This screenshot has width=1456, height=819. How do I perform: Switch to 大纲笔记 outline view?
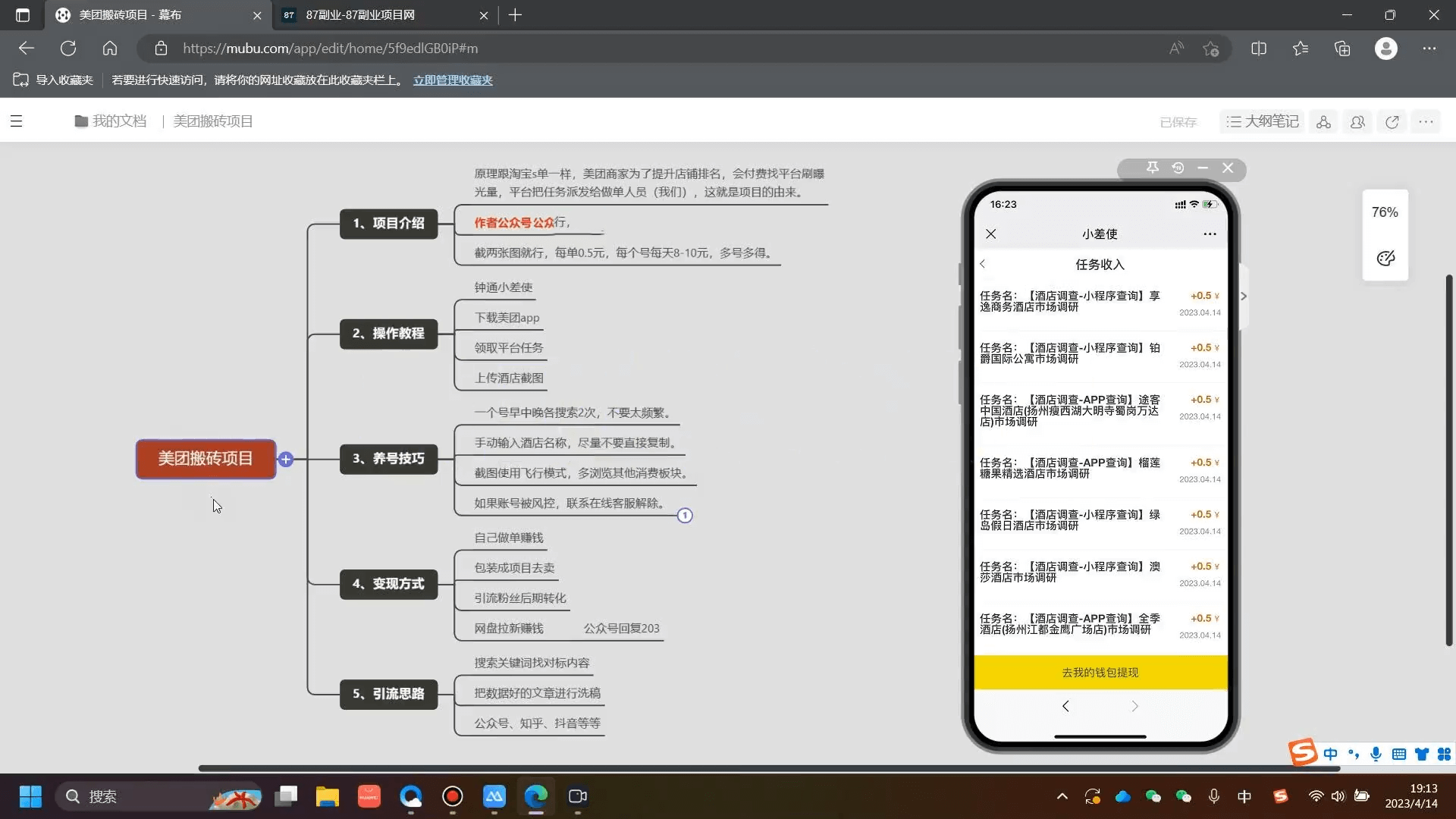click(1263, 121)
